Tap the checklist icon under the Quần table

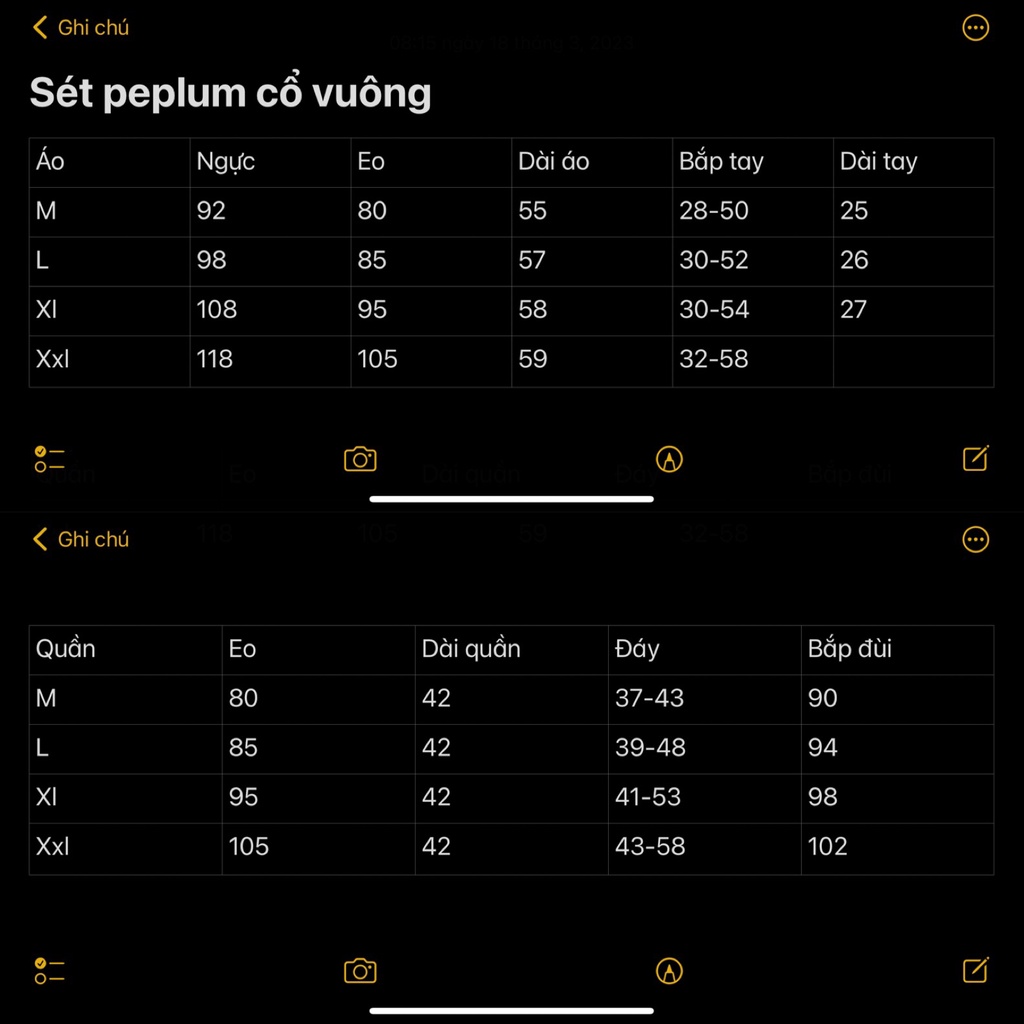tap(49, 970)
